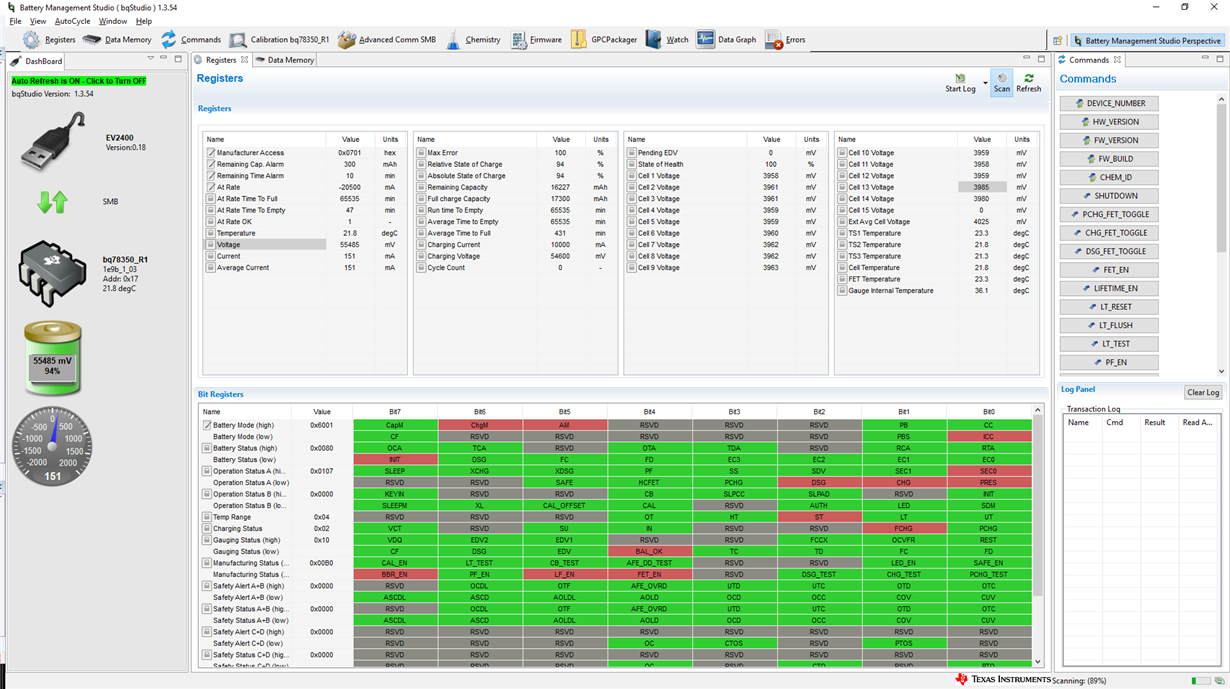Select Battery Management Studio Perspective button
The height and width of the screenshot is (689, 1230).
point(1147,41)
